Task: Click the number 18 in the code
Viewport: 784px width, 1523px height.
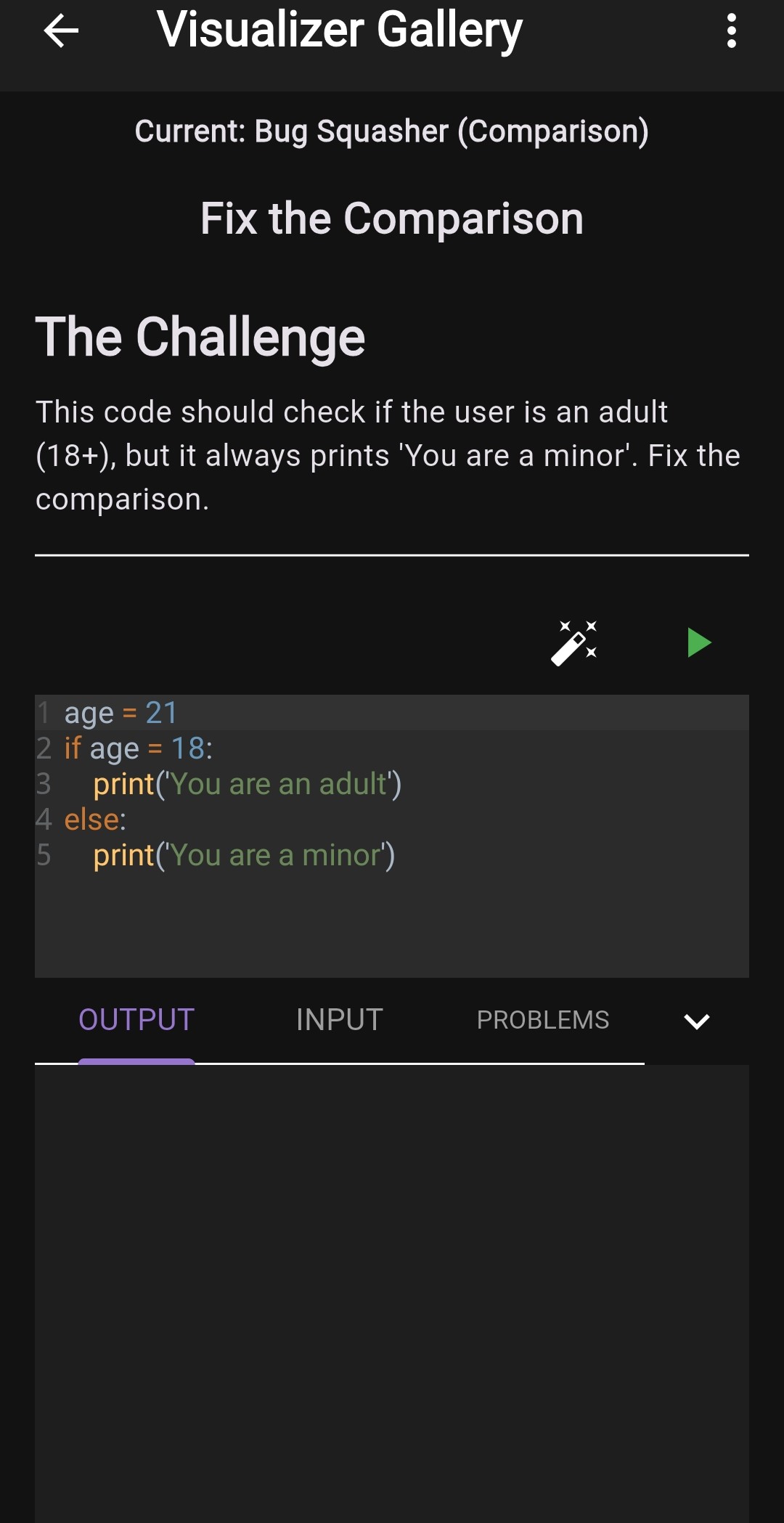Action: coord(188,748)
